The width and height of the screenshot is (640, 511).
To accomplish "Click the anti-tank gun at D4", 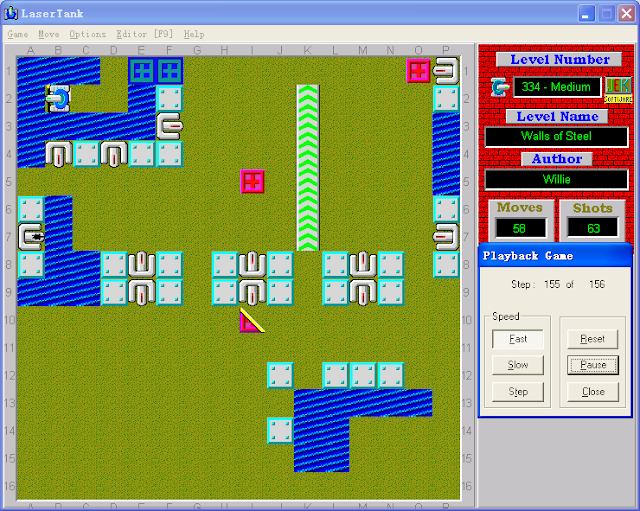I will coord(114,154).
